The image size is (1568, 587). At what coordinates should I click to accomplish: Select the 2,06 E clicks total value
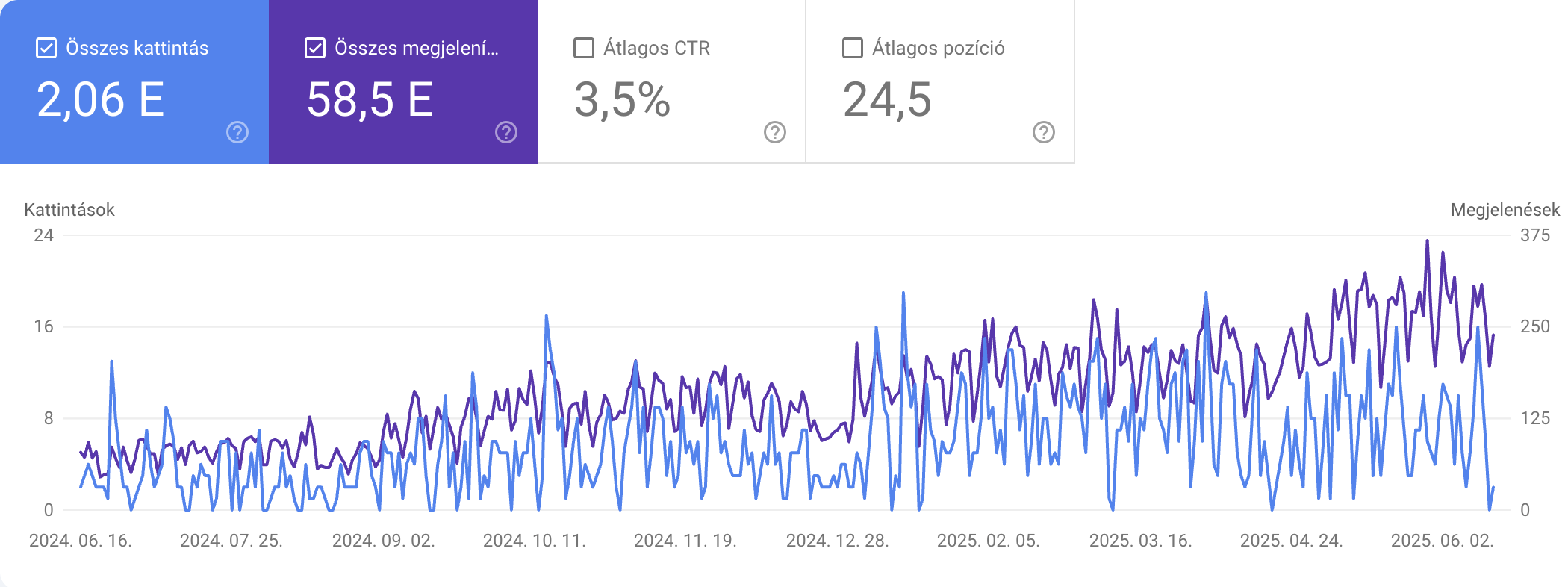[x=101, y=99]
